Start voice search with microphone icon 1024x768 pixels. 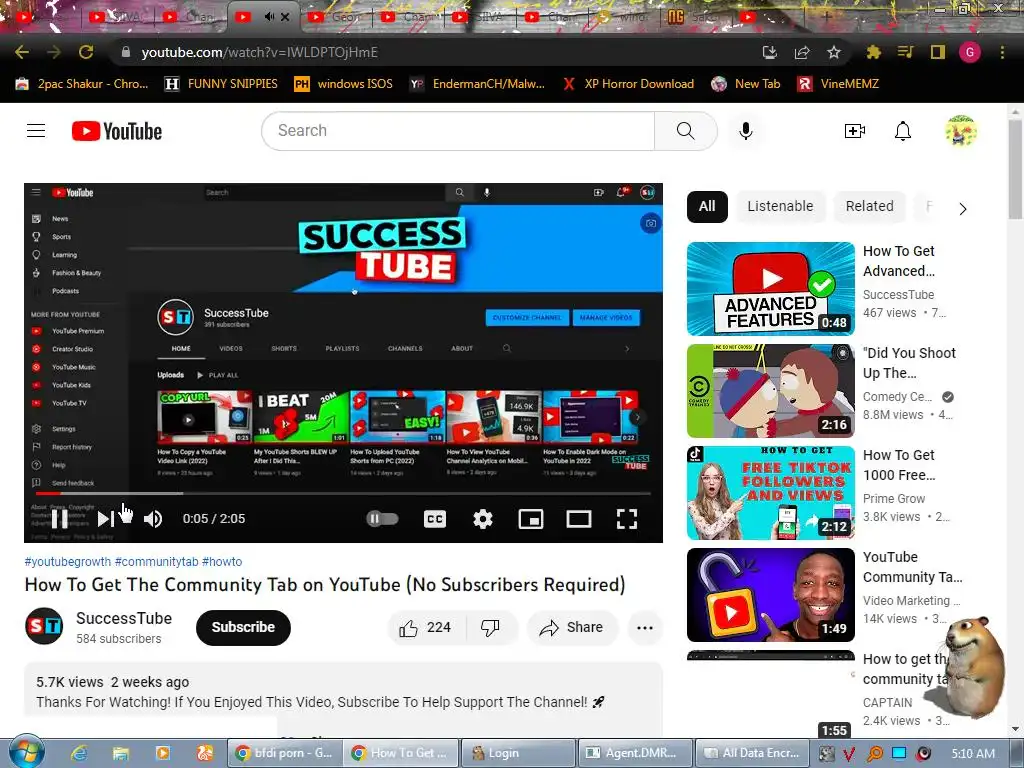coord(745,131)
